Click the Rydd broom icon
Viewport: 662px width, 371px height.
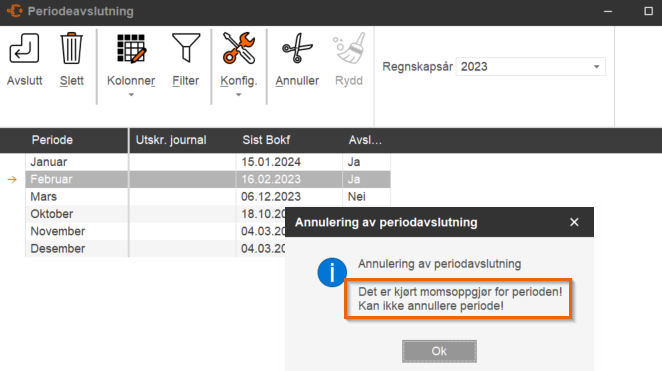point(349,48)
